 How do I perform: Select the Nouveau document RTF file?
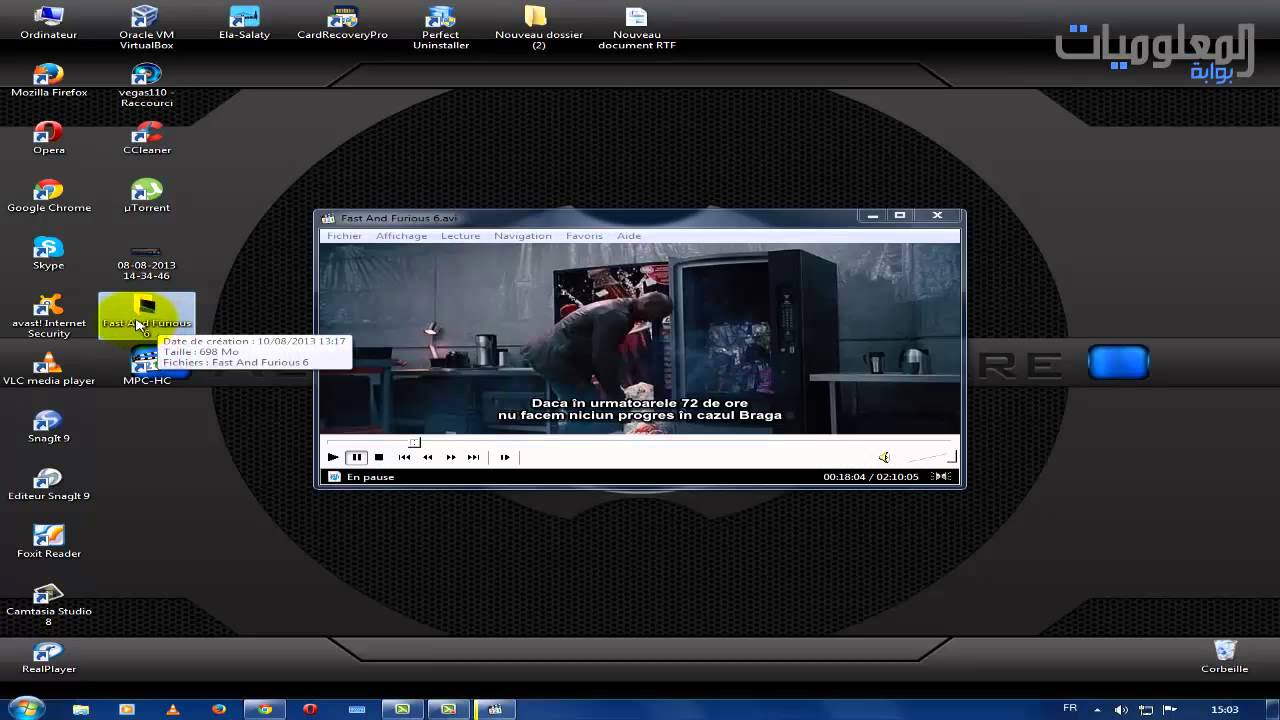coord(636,28)
